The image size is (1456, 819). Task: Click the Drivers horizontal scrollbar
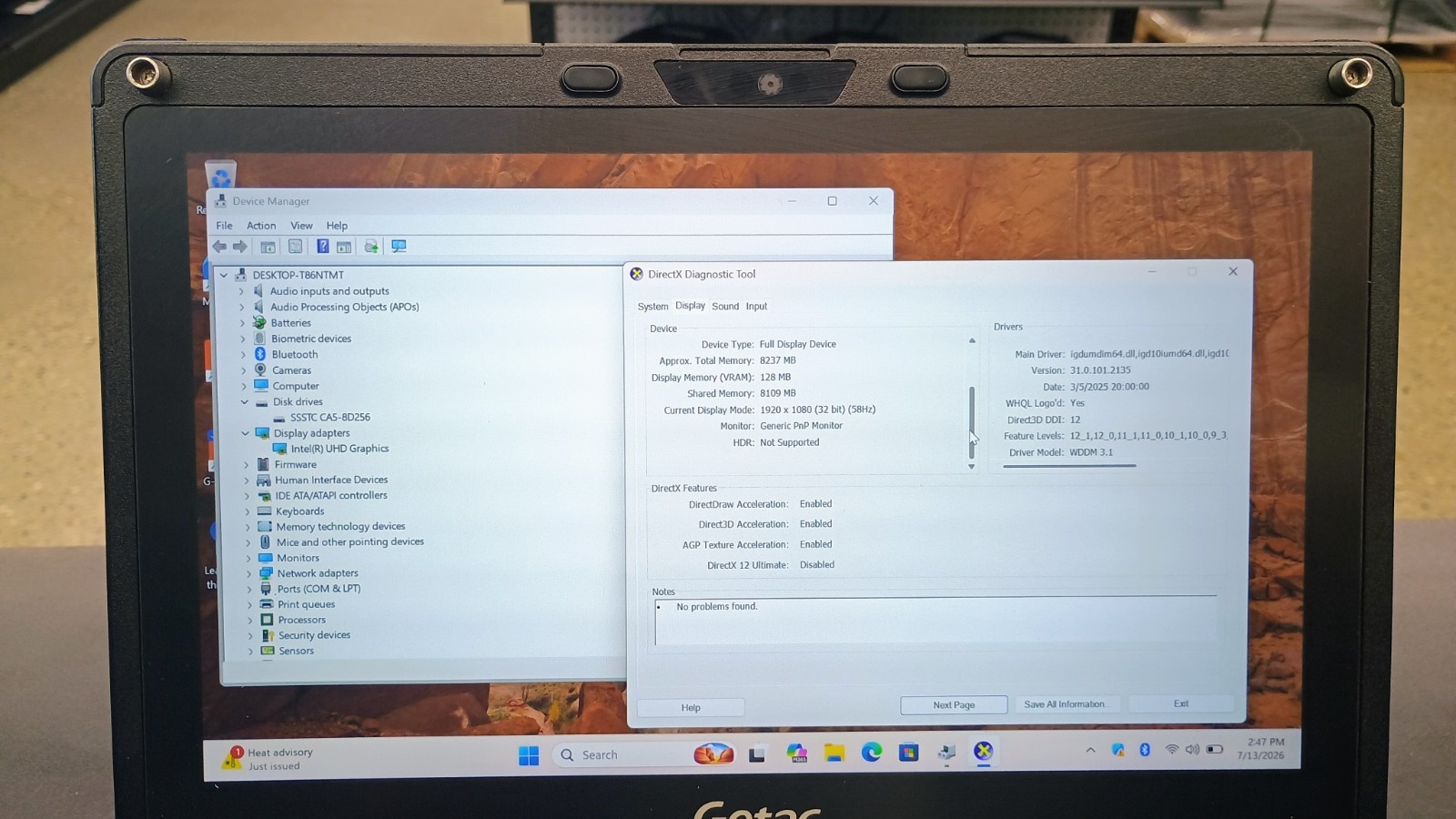(x=1069, y=466)
